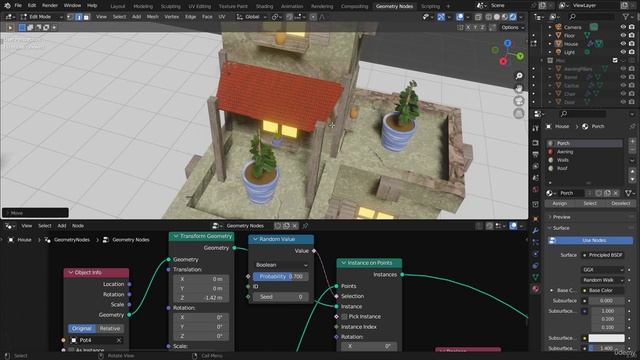The height and width of the screenshot is (360, 640).
Task: Enable vertex select mode
Action: [71, 17]
